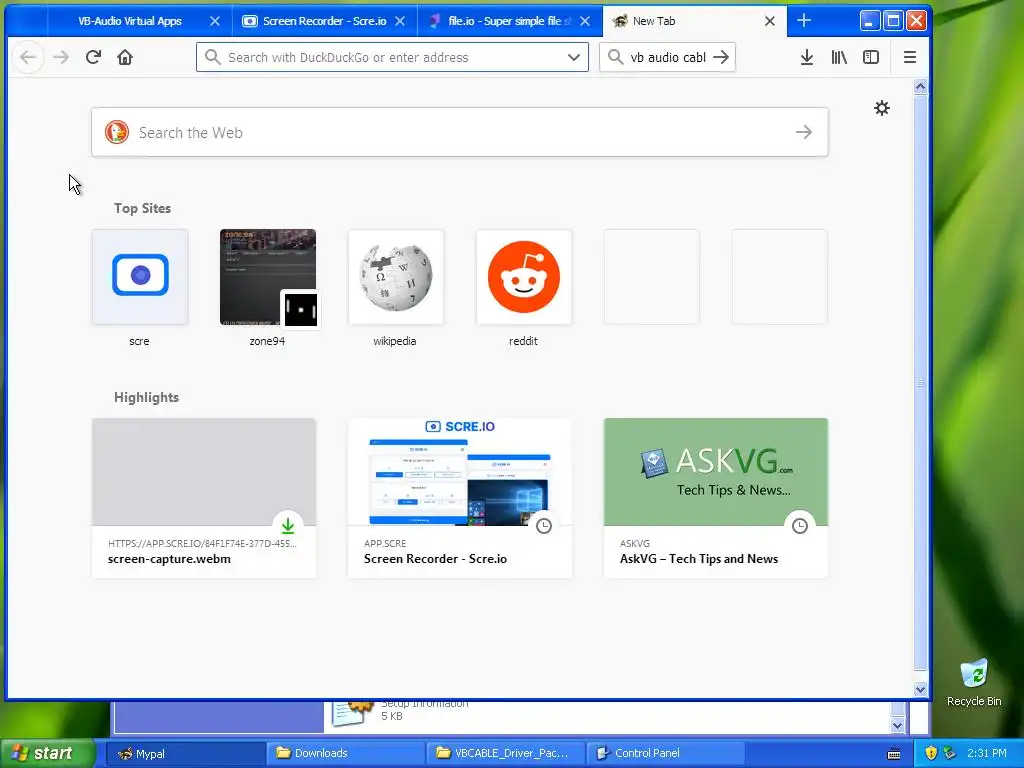
Task: Open the Recycle Bin desktop icon
Action: click(974, 682)
